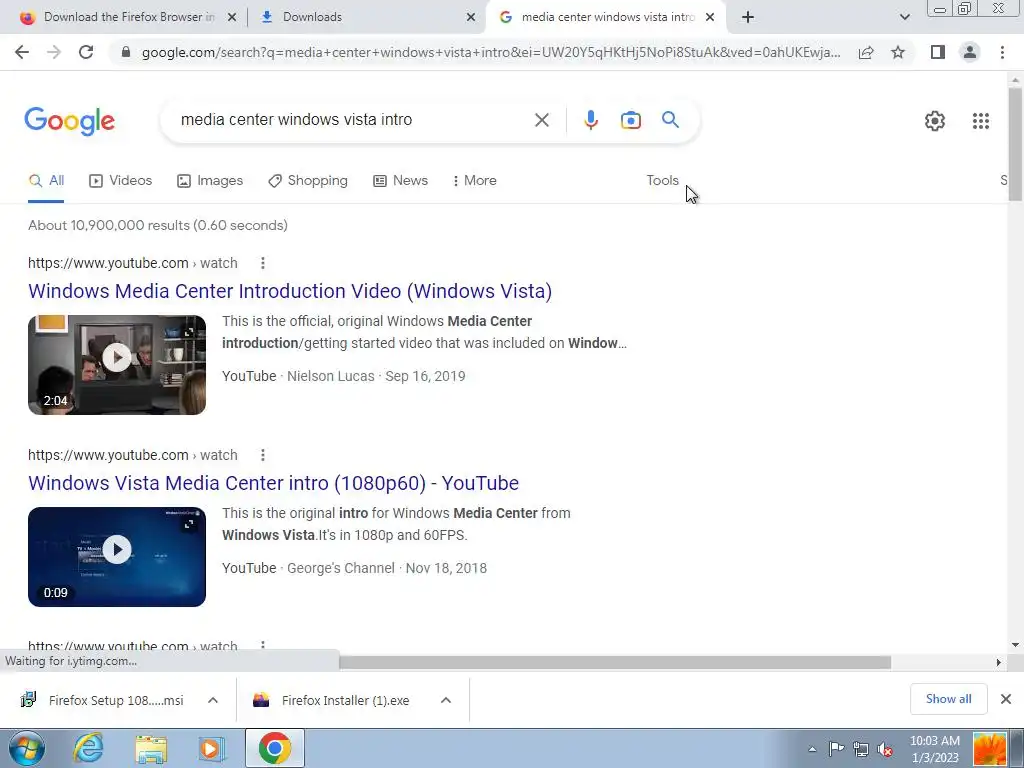
Task: Click the Action Center flag icon
Action: (x=836, y=749)
